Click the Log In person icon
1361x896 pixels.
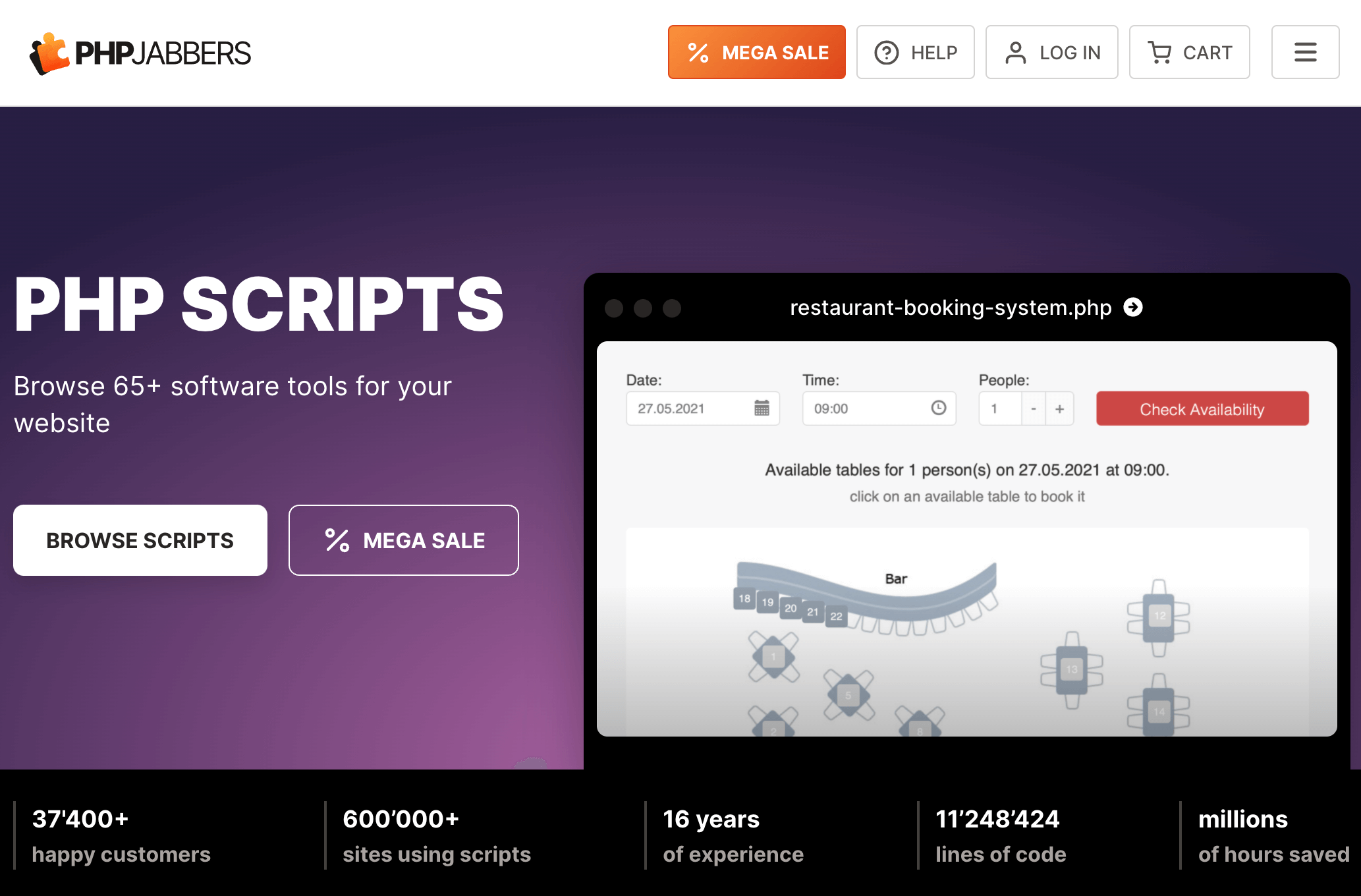pos(1015,51)
